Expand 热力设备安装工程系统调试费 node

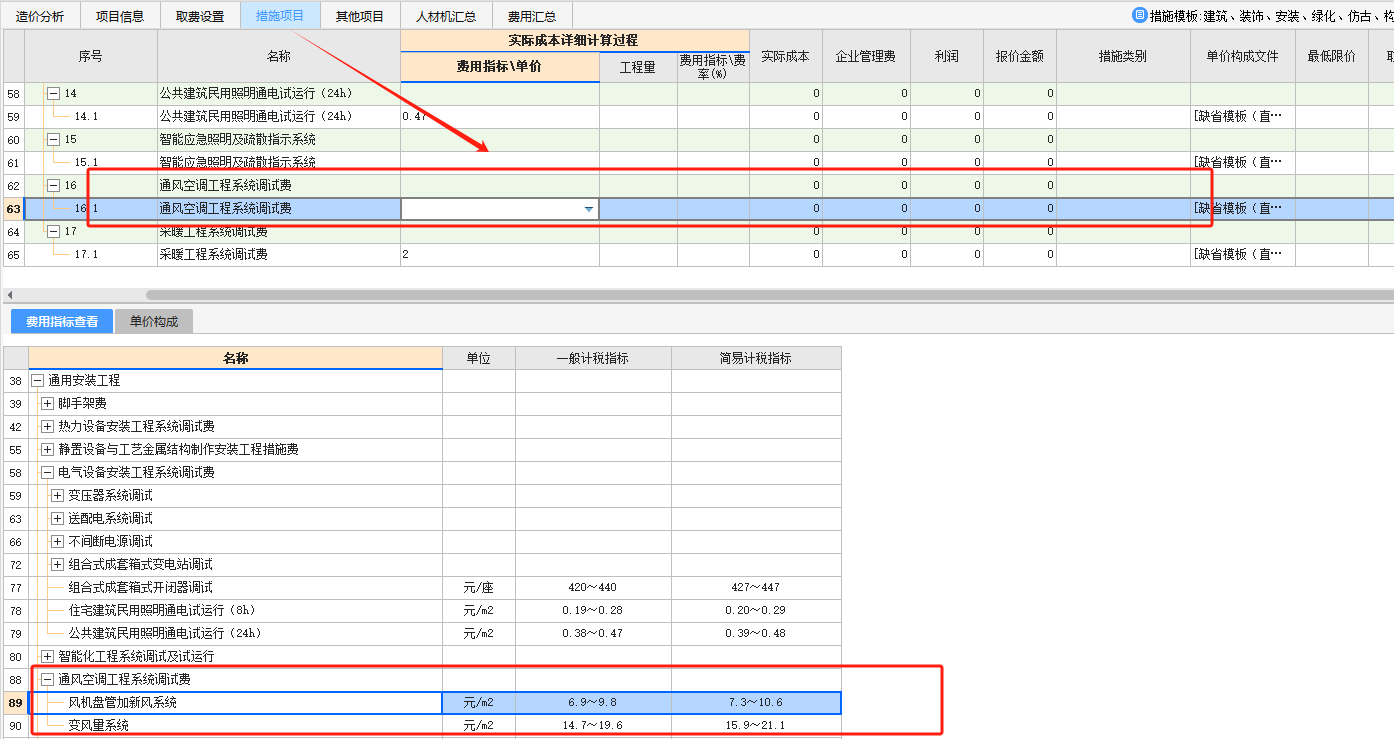[47, 427]
